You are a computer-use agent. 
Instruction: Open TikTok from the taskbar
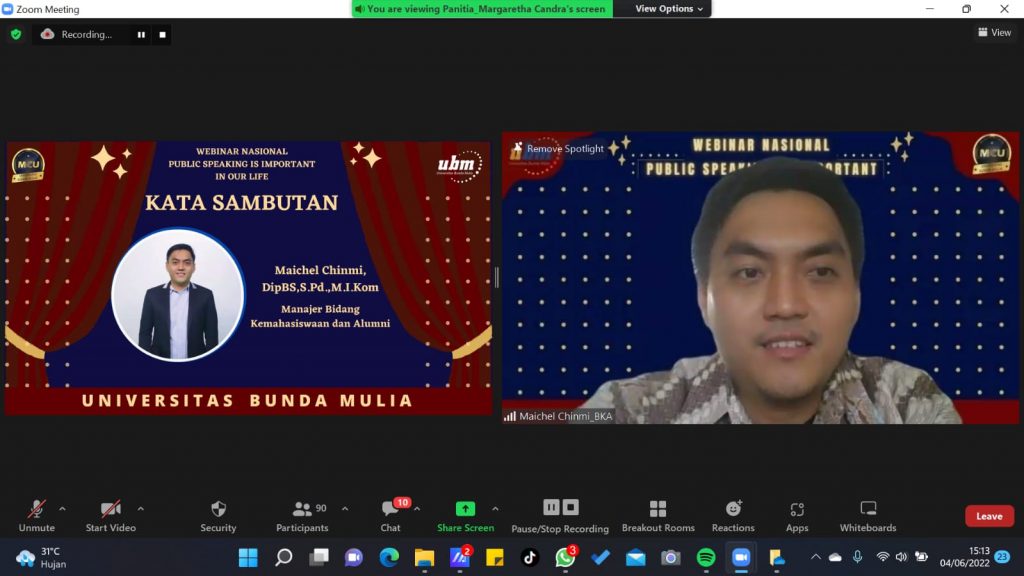click(x=530, y=557)
